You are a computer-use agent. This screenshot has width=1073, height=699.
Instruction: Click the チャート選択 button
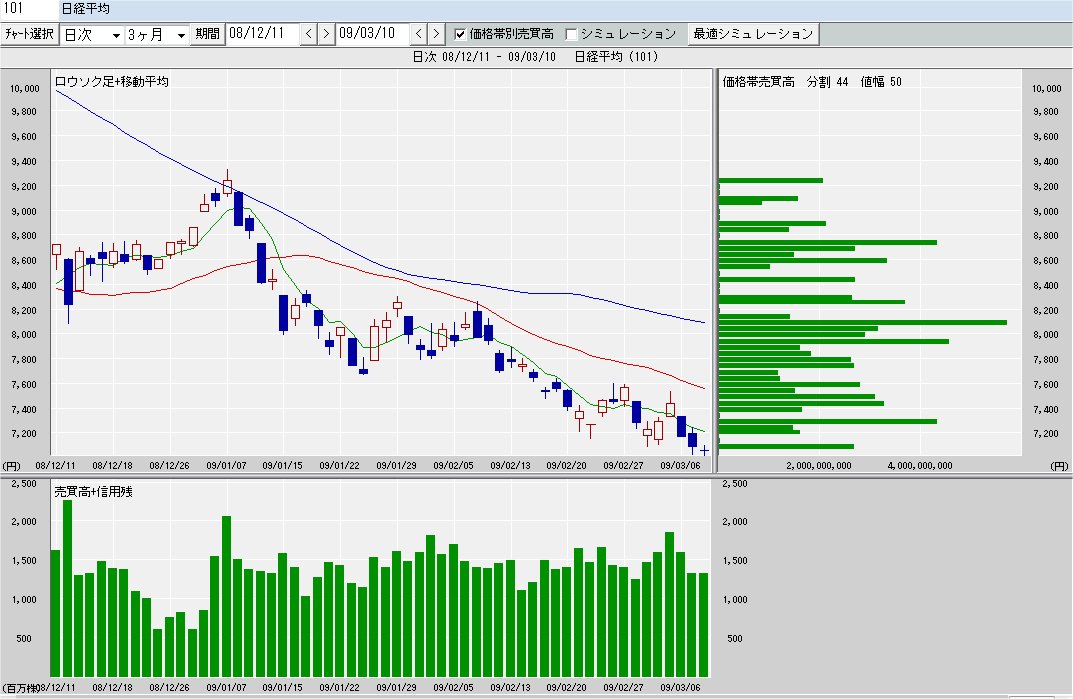(29, 34)
